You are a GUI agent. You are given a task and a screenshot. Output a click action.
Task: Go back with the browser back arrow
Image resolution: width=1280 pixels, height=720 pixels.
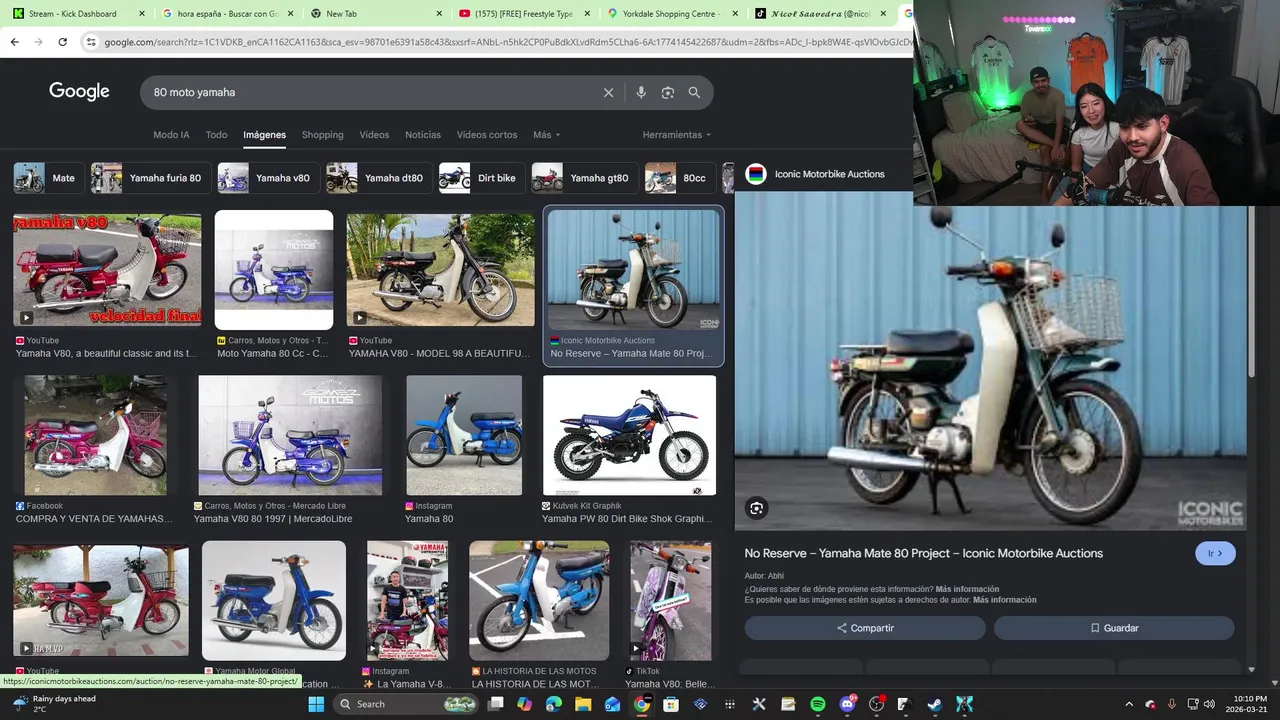(14, 42)
